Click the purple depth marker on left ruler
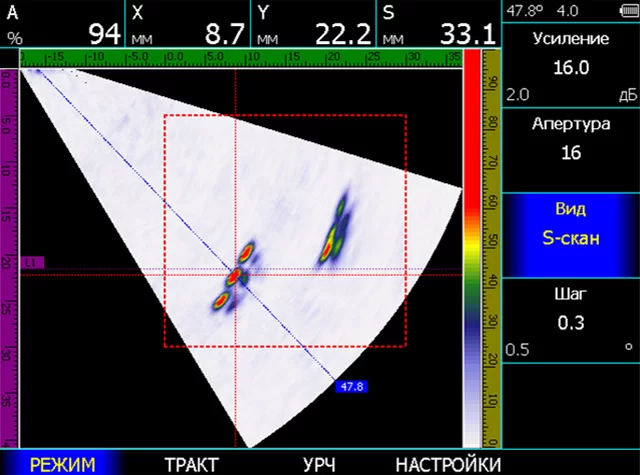Viewport: 640px width, 475px height. [33, 262]
